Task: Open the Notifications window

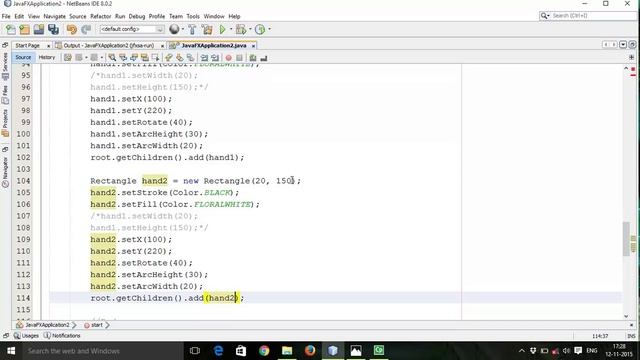Action: pos(62,336)
